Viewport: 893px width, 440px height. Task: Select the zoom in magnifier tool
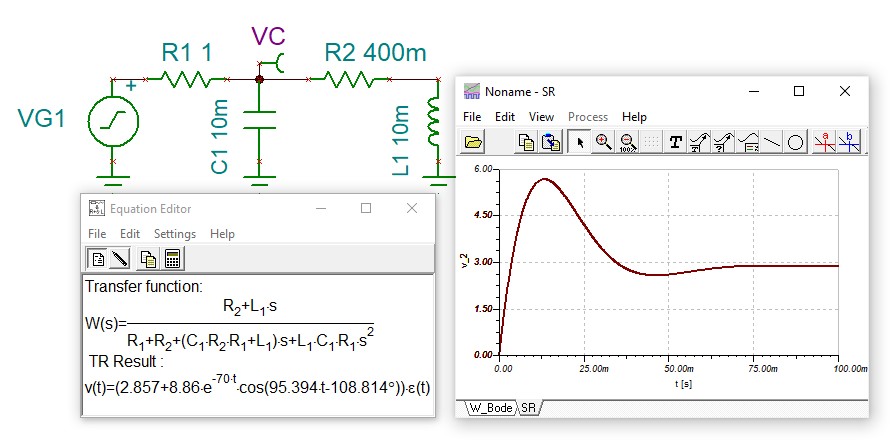[603, 142]
